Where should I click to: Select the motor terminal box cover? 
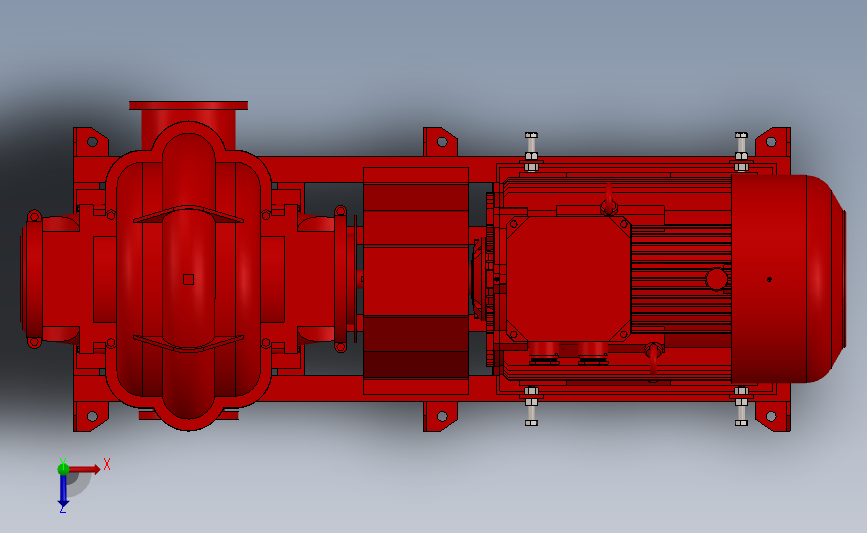pos(568,279)
